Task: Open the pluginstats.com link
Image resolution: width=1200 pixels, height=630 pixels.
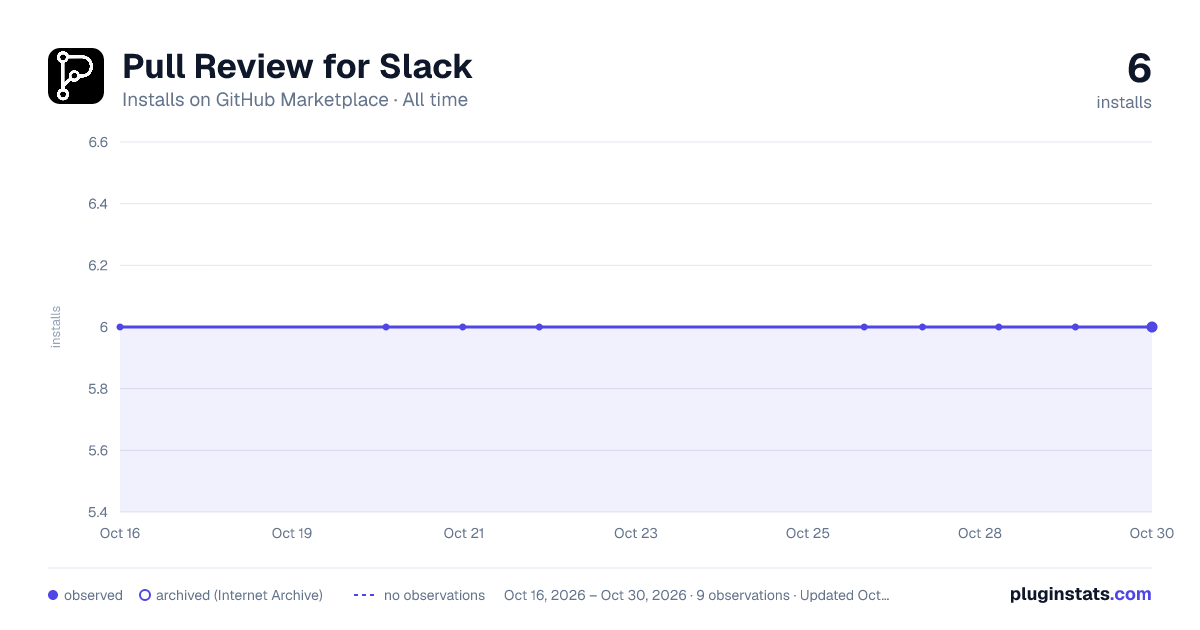Action: click(1081, 594)
